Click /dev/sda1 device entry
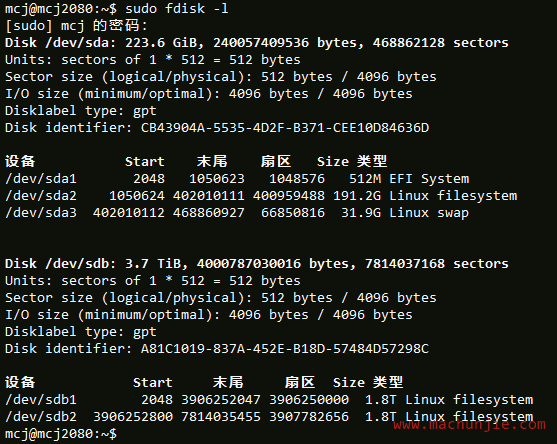Viewport: 557px width, 444px height. (x=41, y=179)
